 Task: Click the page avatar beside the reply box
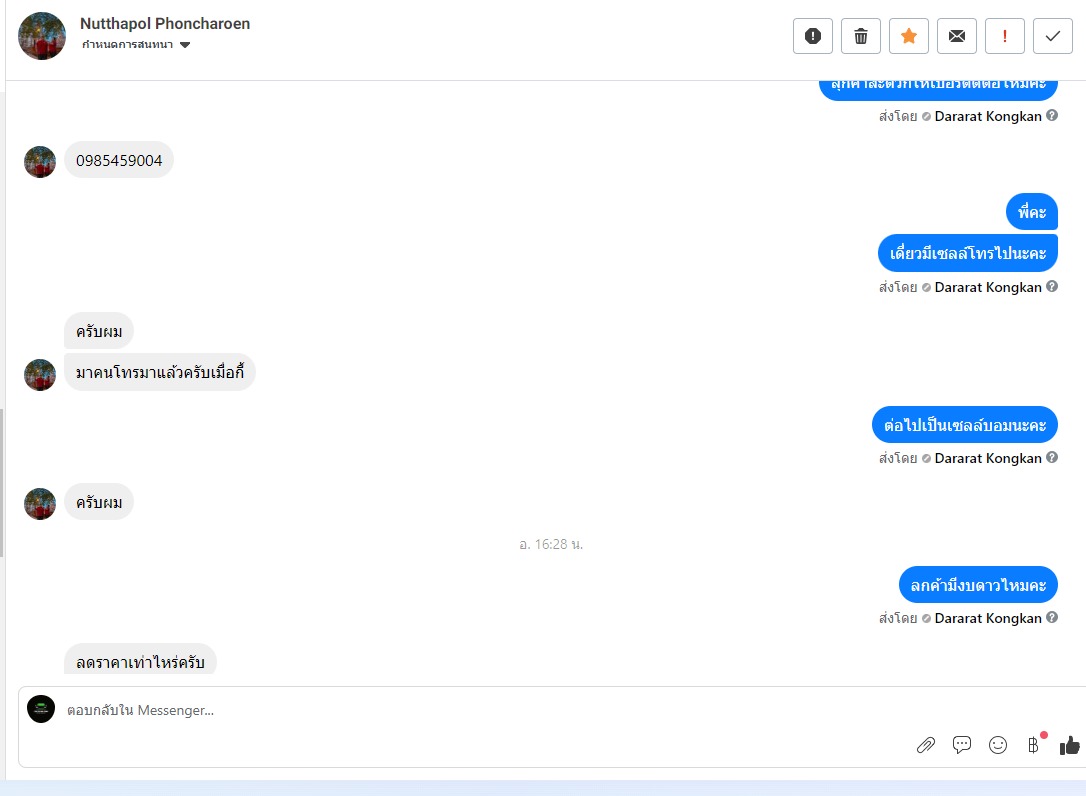click(41, 709)
